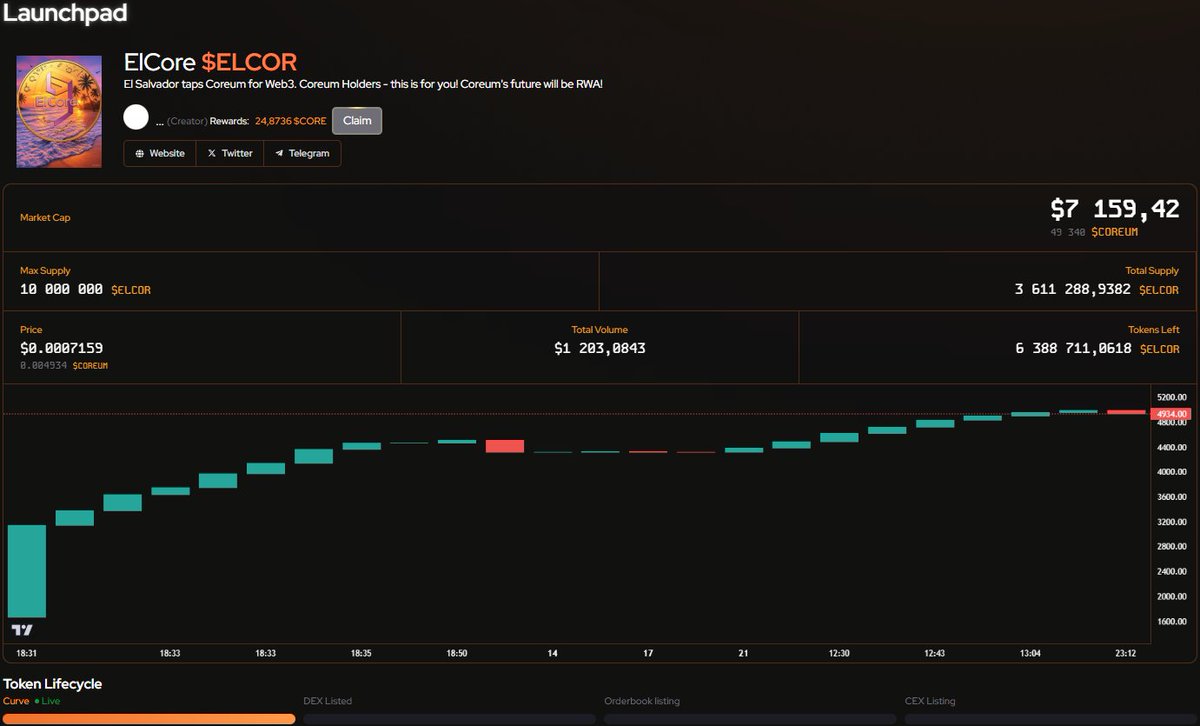This screenshot has width=1200, height=726.
Task: Click the large first green candle at 18:31
Action: coord(27,571)
